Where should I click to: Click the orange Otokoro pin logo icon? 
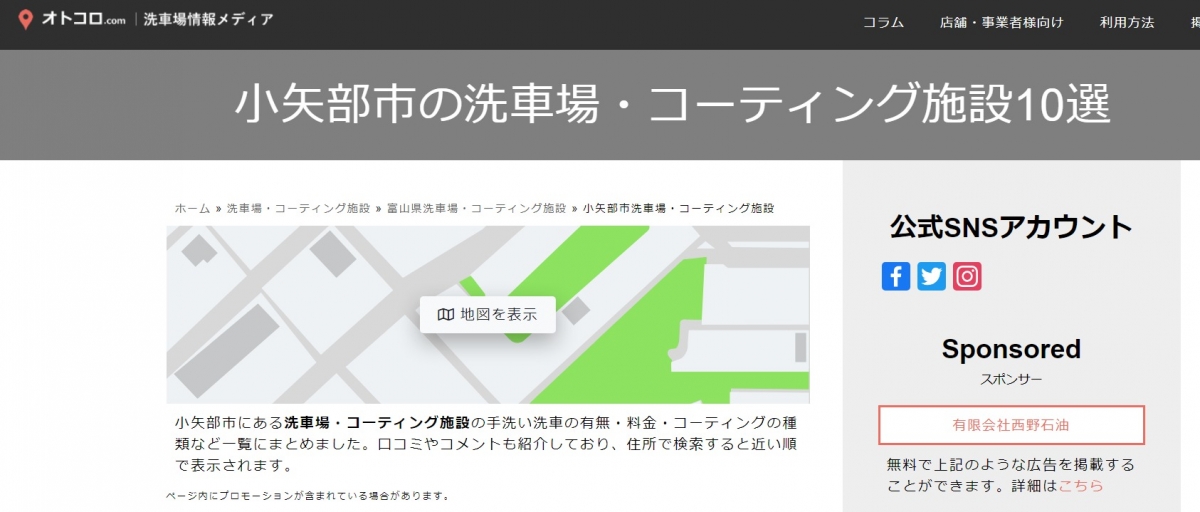pos(25,20)
